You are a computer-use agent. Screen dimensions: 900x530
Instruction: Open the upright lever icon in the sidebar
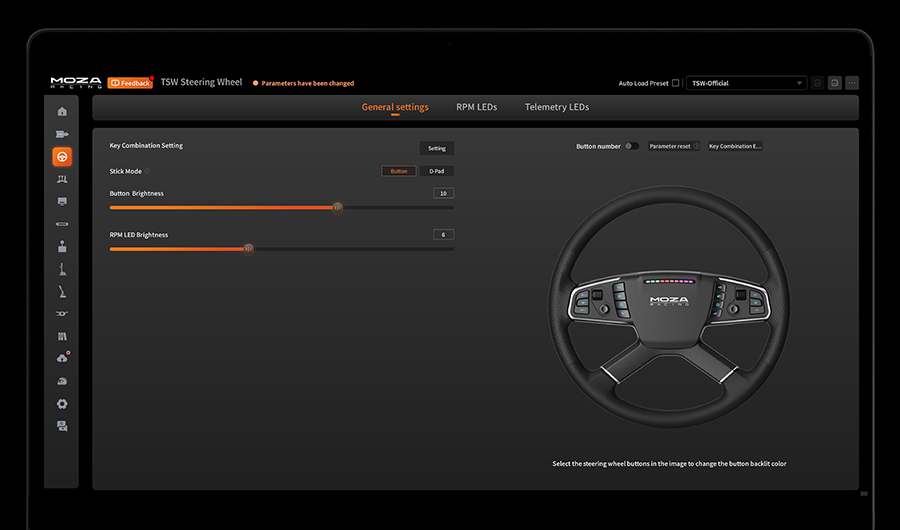coord(62,269)
